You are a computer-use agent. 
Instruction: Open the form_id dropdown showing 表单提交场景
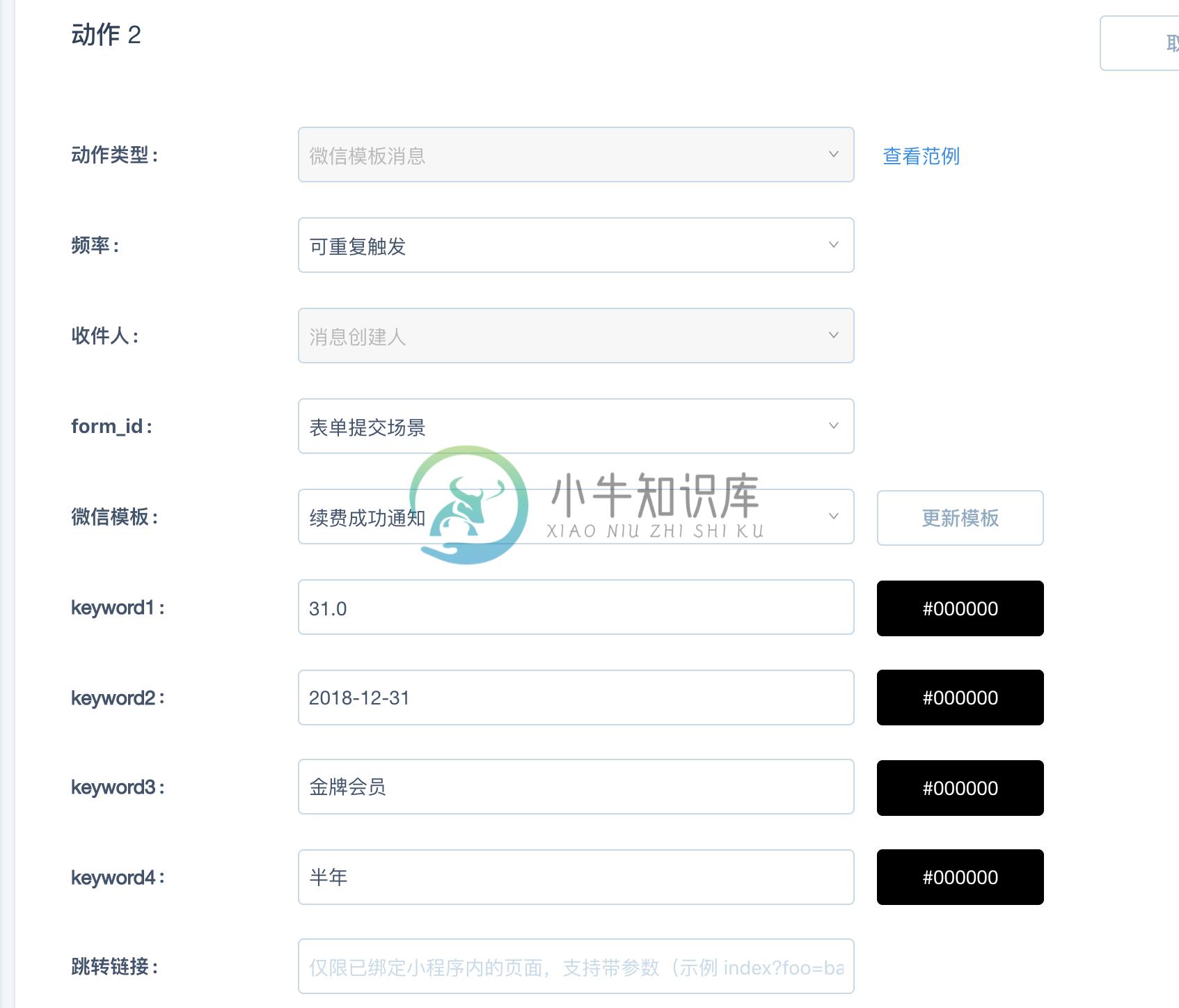pyautogui.click(x=576, y=426)
